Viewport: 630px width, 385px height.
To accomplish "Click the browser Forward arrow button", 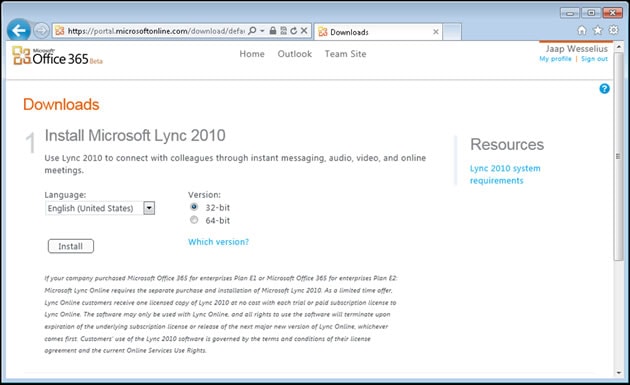I will tap(41, 31).
